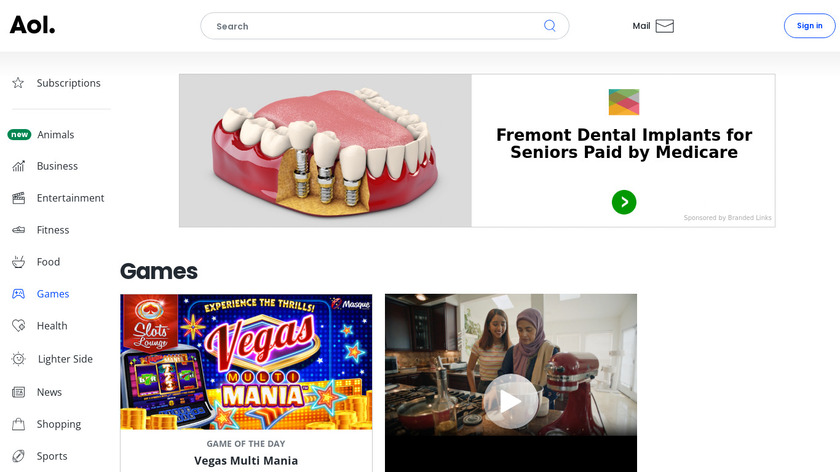Click the Vegas Multi Mania thumbnail
840x472 pixels.
click(x=246, y=362)
